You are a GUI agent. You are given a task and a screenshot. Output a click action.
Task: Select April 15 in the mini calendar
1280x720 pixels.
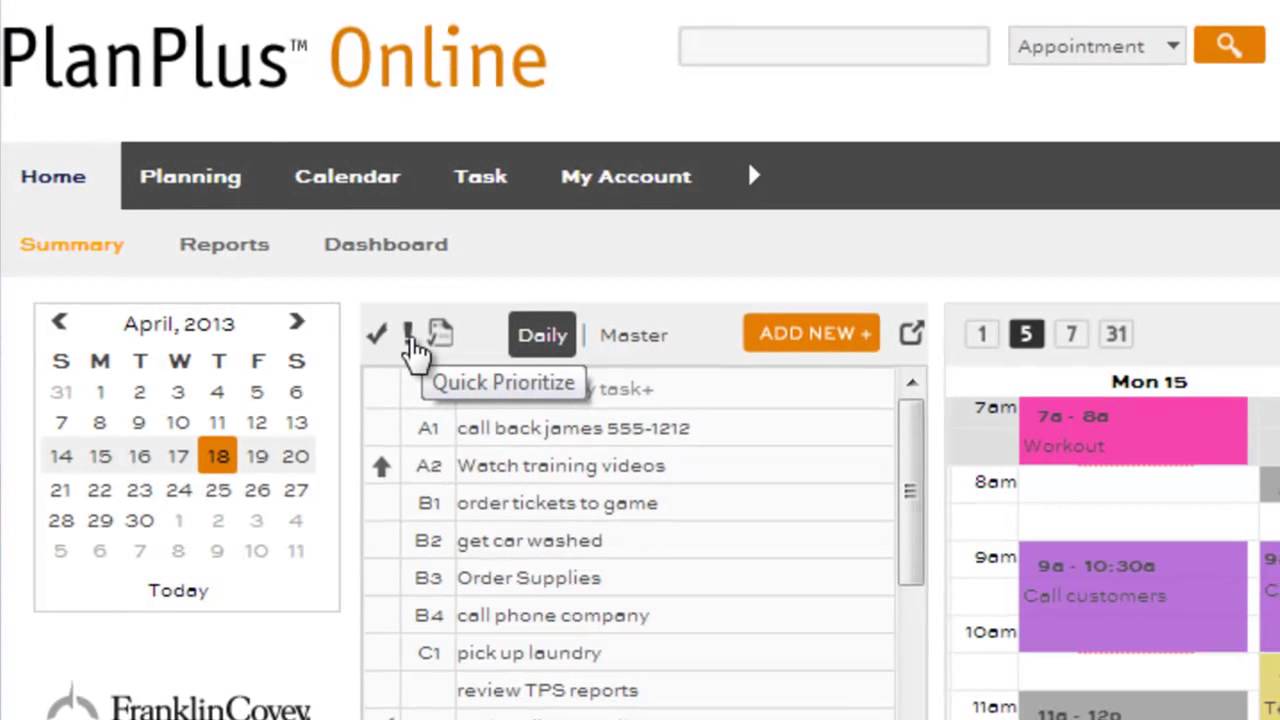[x=100, y=456]
